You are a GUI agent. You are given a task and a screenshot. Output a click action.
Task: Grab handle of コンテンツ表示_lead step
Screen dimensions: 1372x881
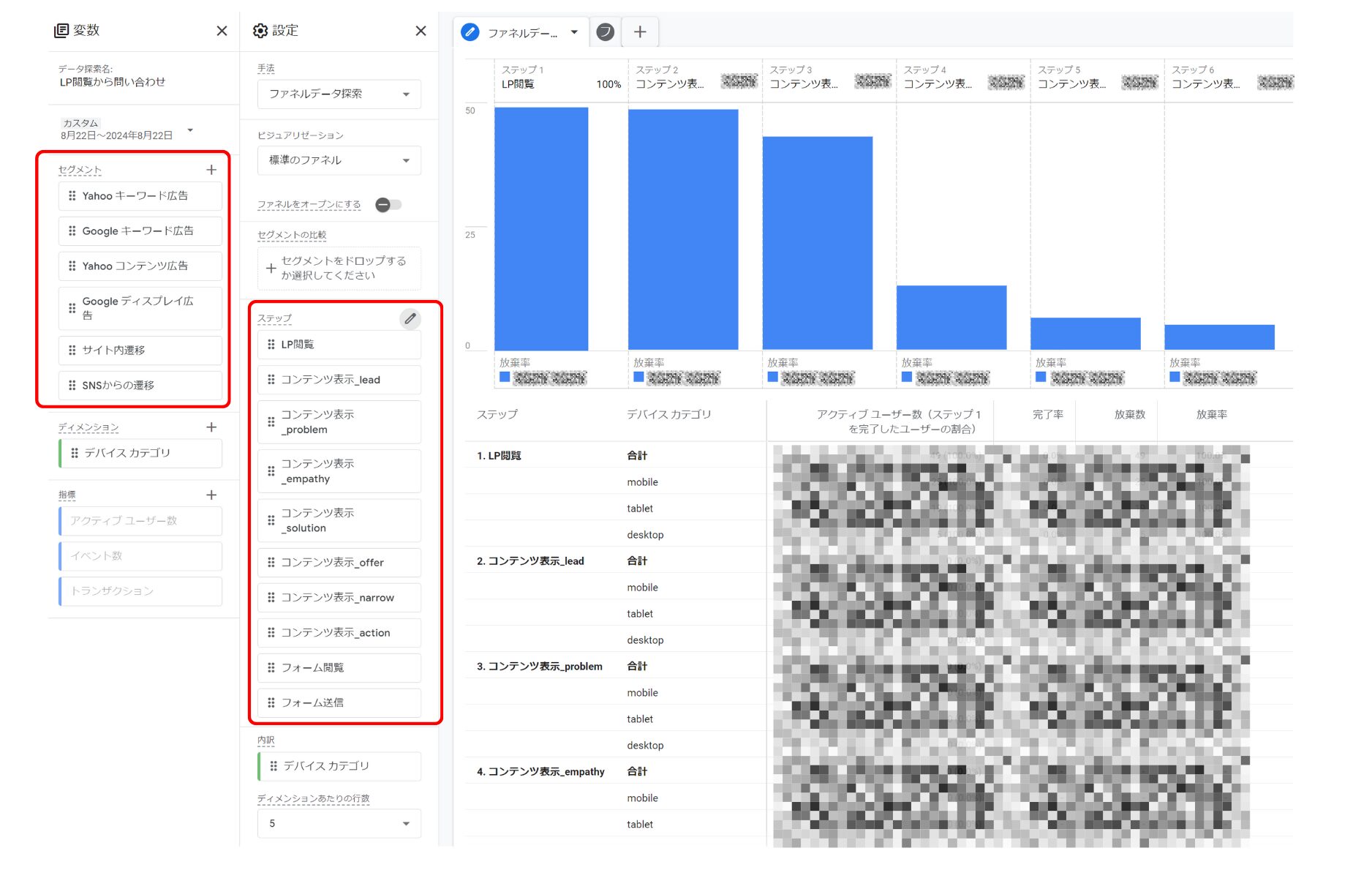tap(271, 380)
